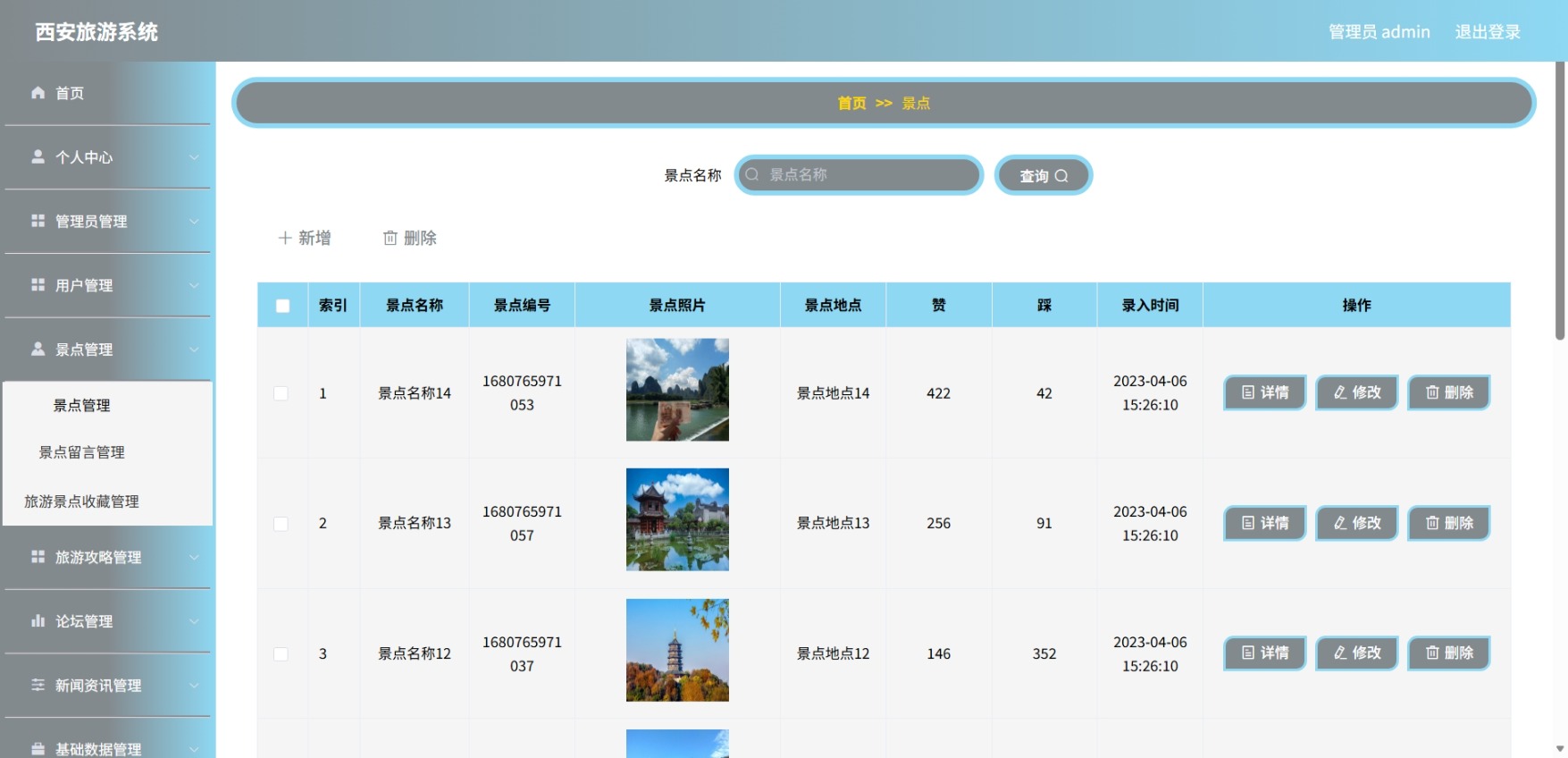Click the trash icon on 景点名称12 删除 button
Viewport: 1568px width, 758px height.
[1432, 653]
